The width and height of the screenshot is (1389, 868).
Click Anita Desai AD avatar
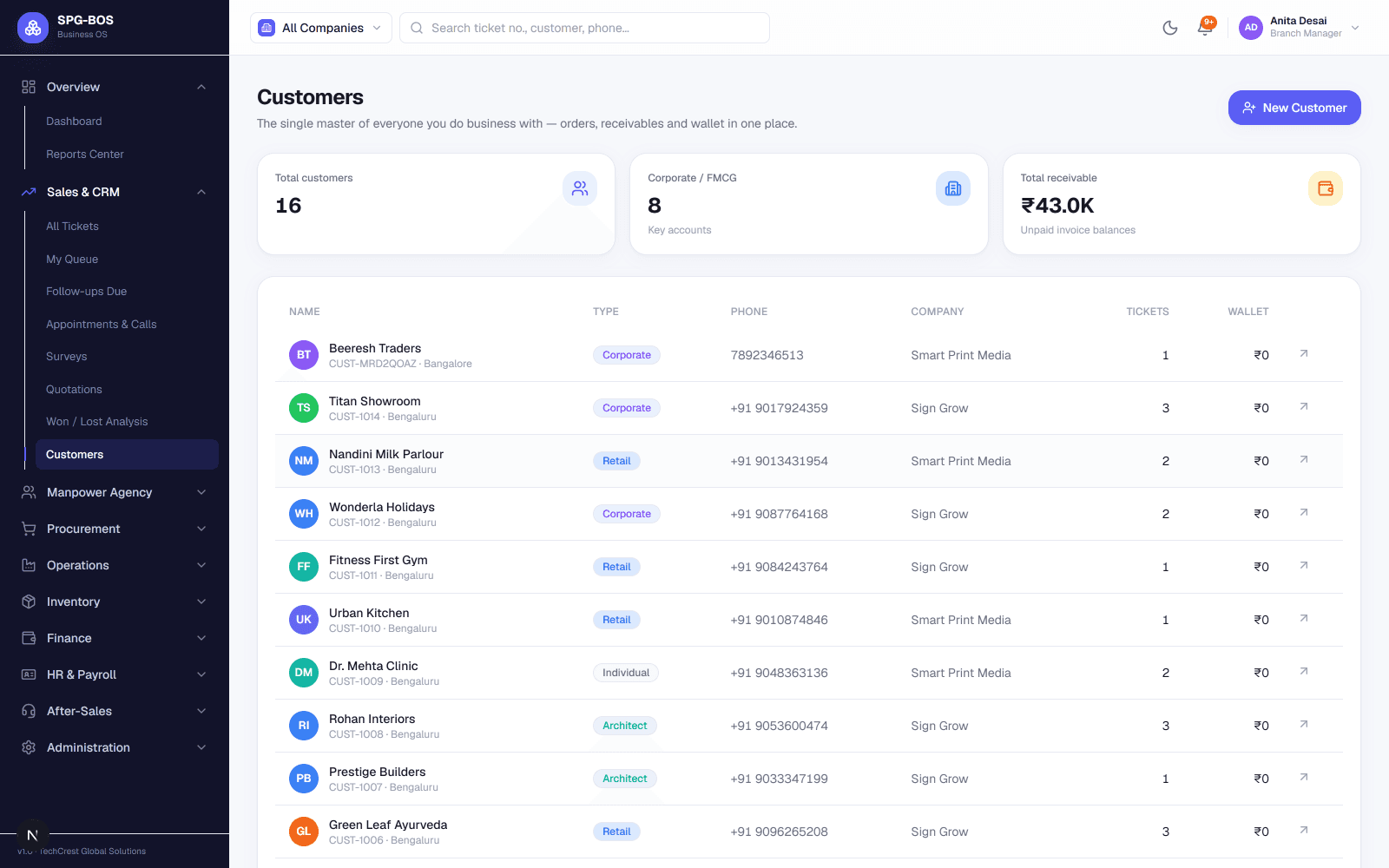(x=1251, y=28)
